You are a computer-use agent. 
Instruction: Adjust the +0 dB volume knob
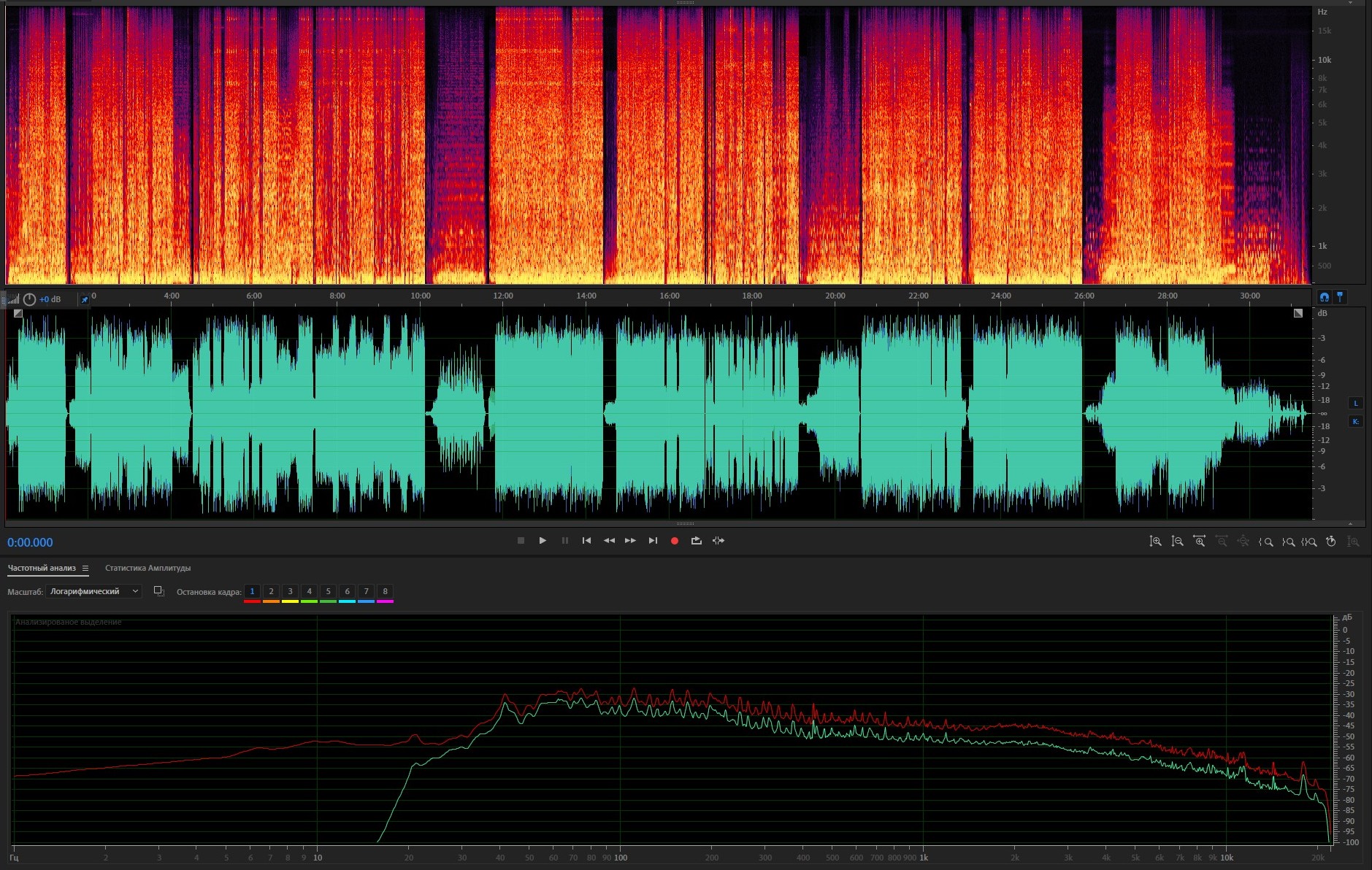pos(30,299)
